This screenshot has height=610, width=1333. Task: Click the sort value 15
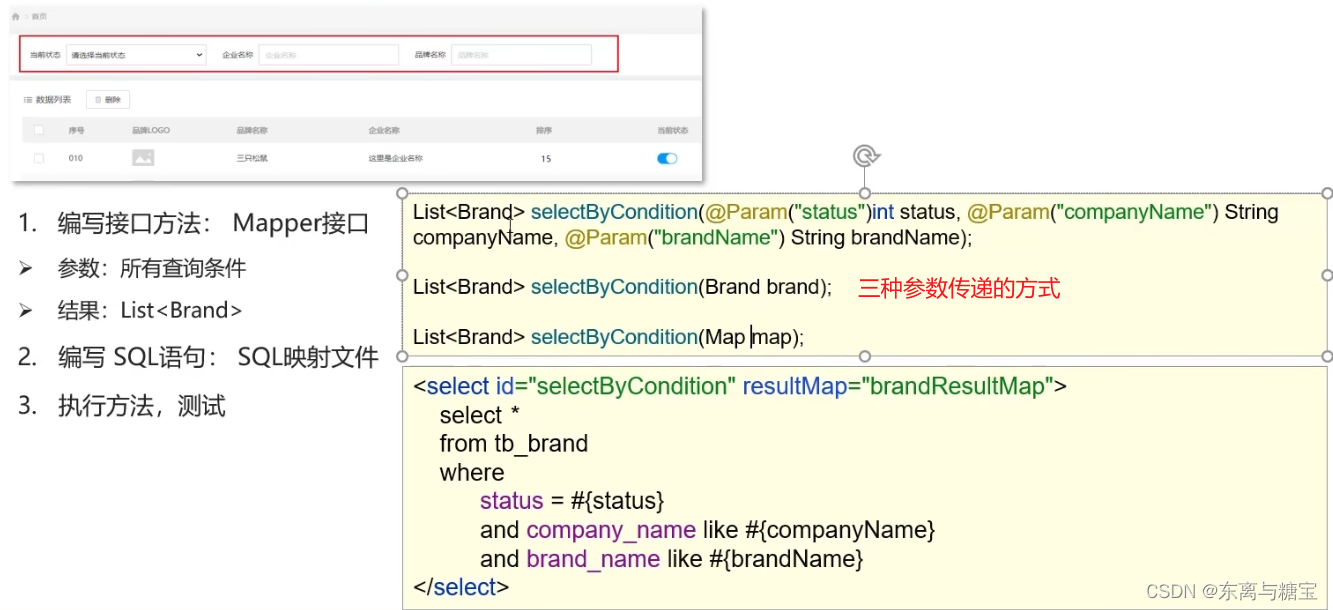click(546, 158)
